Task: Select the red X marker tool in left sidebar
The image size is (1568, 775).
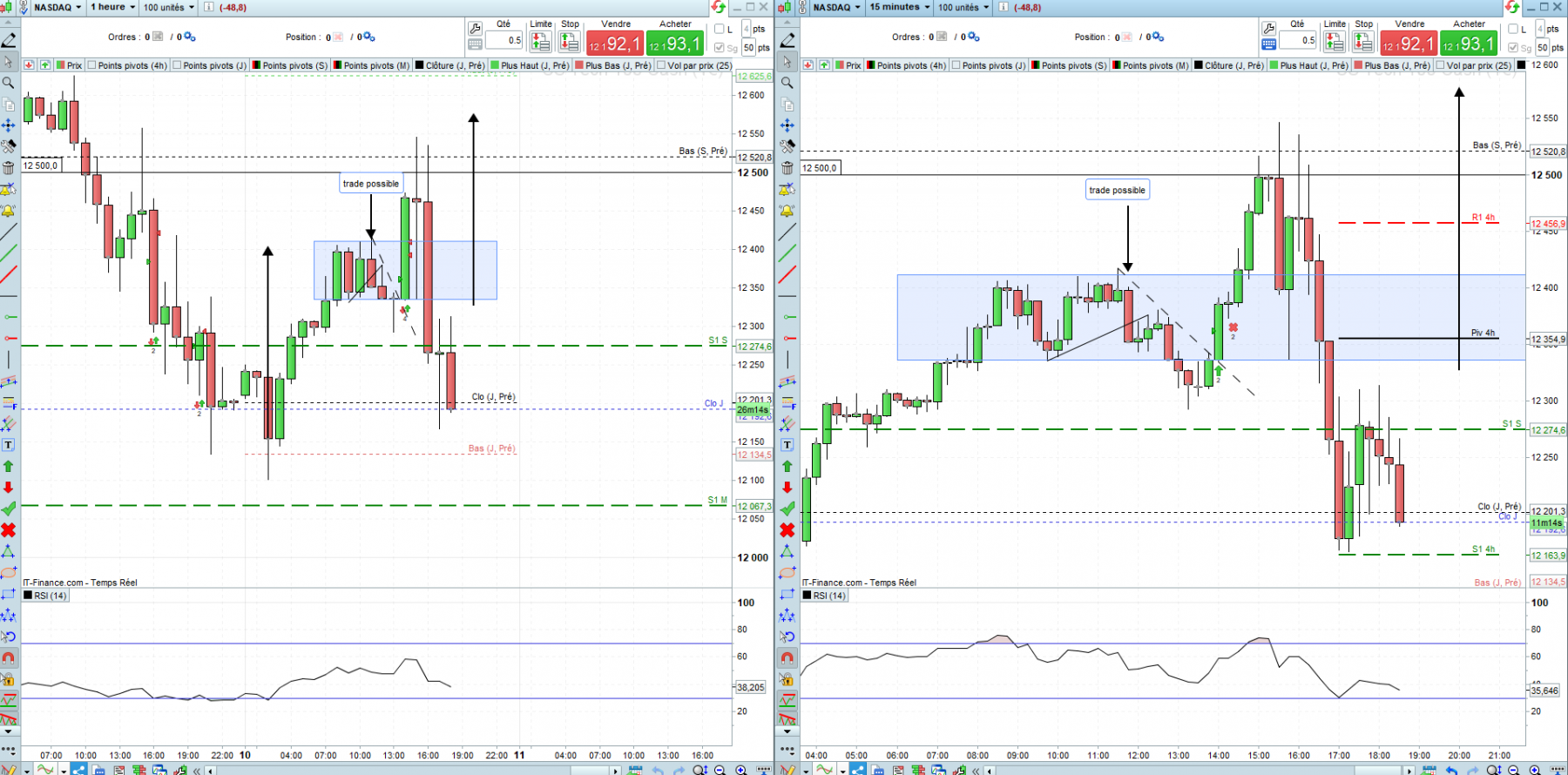Action: point(9,529)
